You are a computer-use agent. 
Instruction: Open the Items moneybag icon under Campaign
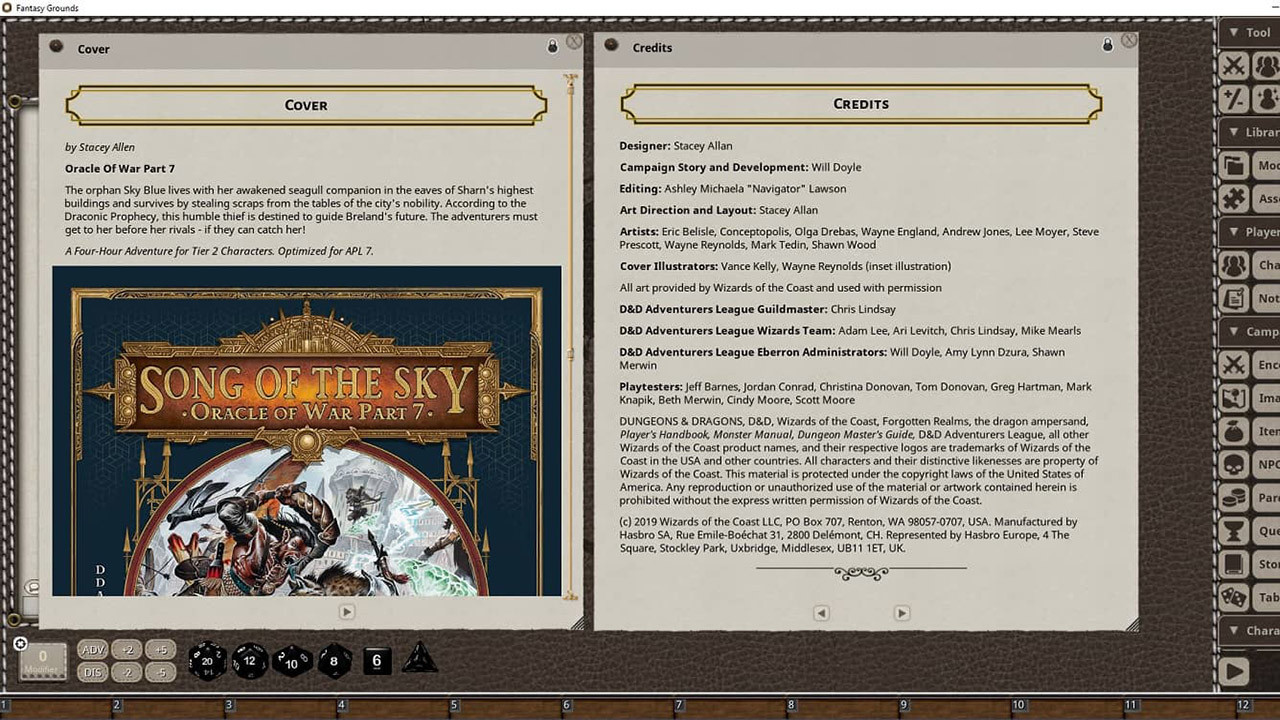pos(1235,431)
